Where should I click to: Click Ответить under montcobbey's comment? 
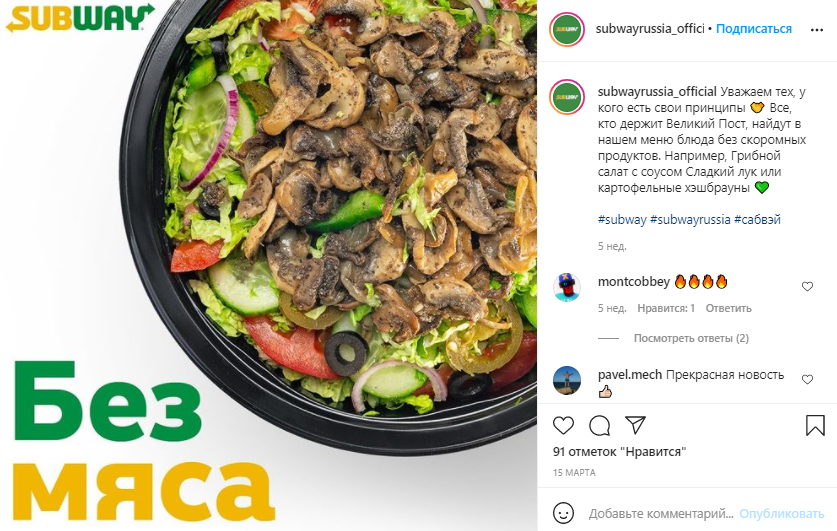click(728, 308)
